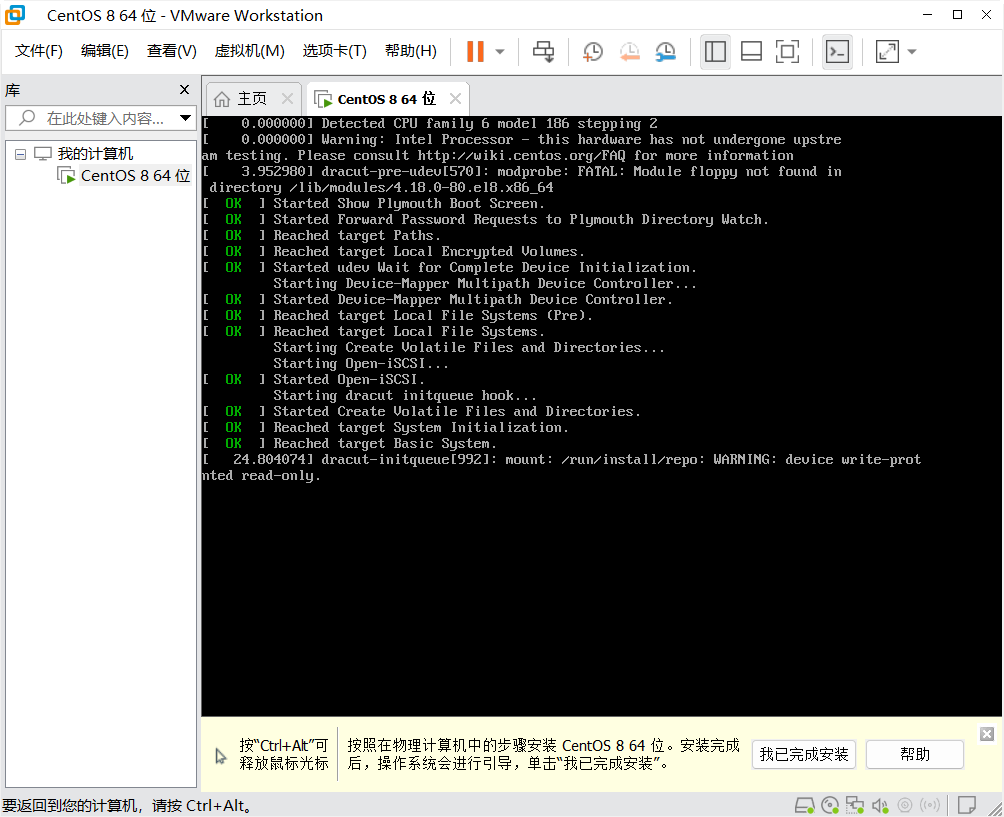Expand the stretch display options dropdown
The width and height of the screenshot is (1004, 817).
pyautogui.click(x=912, y=51)
